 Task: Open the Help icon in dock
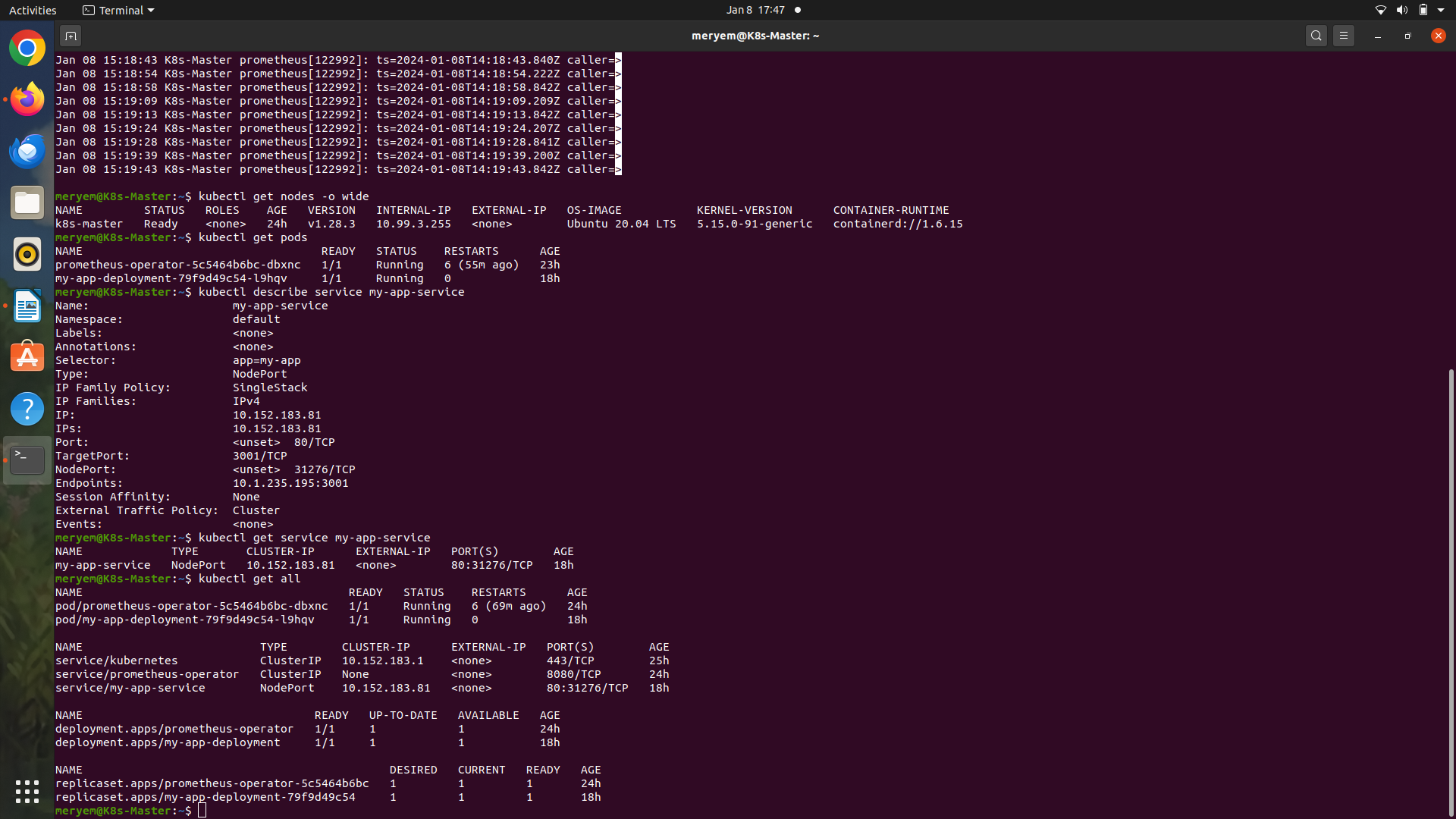point(27,409)
